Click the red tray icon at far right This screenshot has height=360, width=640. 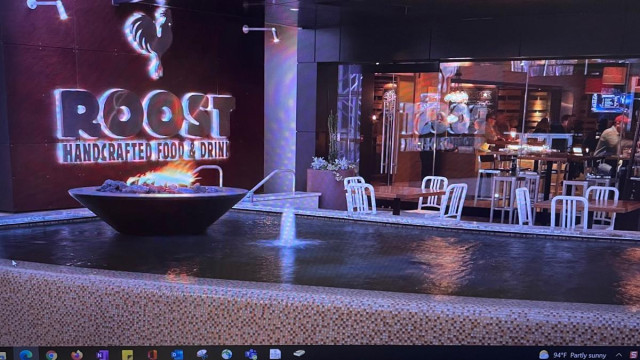click(634, 355)
